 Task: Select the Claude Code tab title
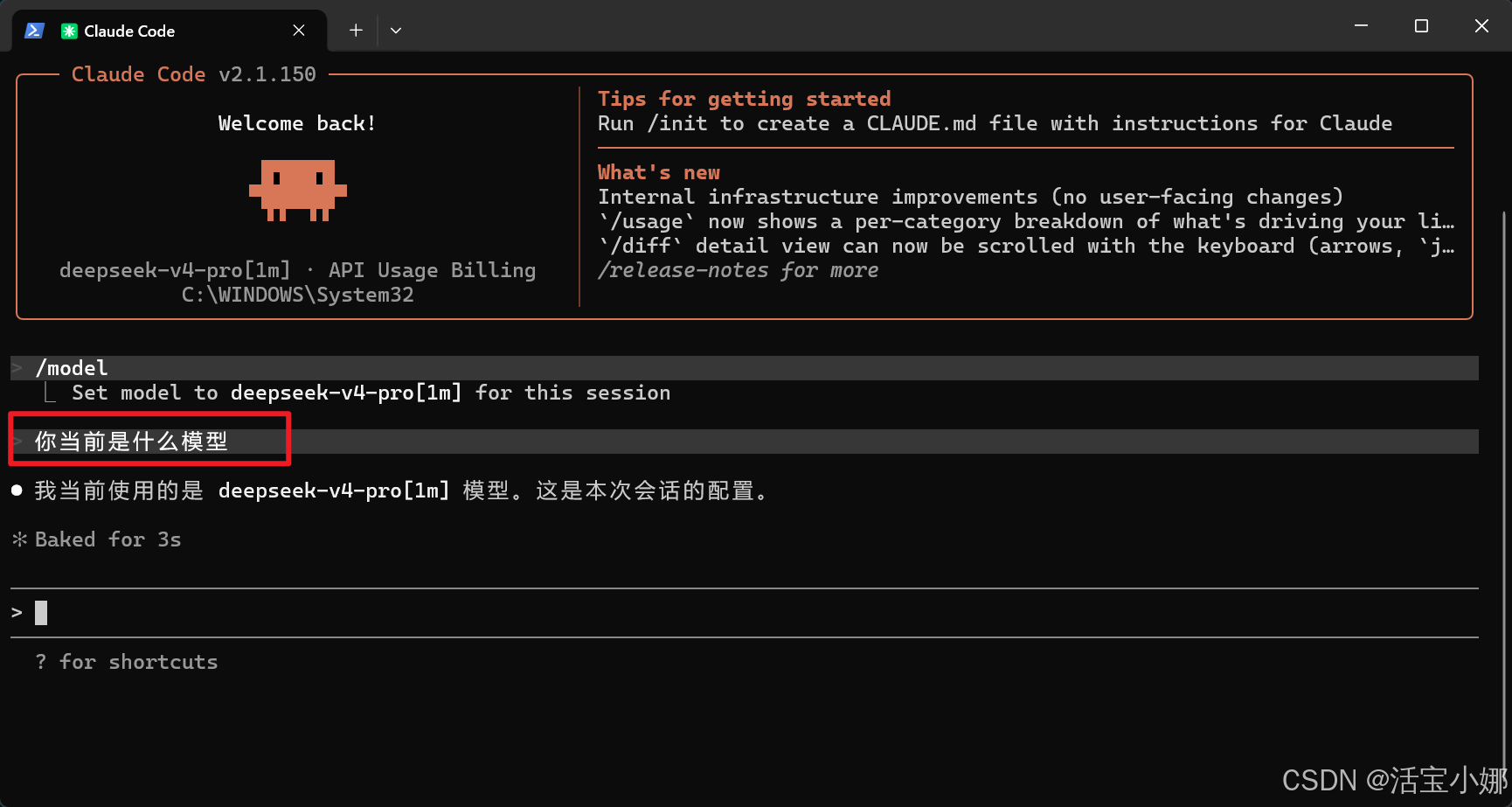pos(129,31)
